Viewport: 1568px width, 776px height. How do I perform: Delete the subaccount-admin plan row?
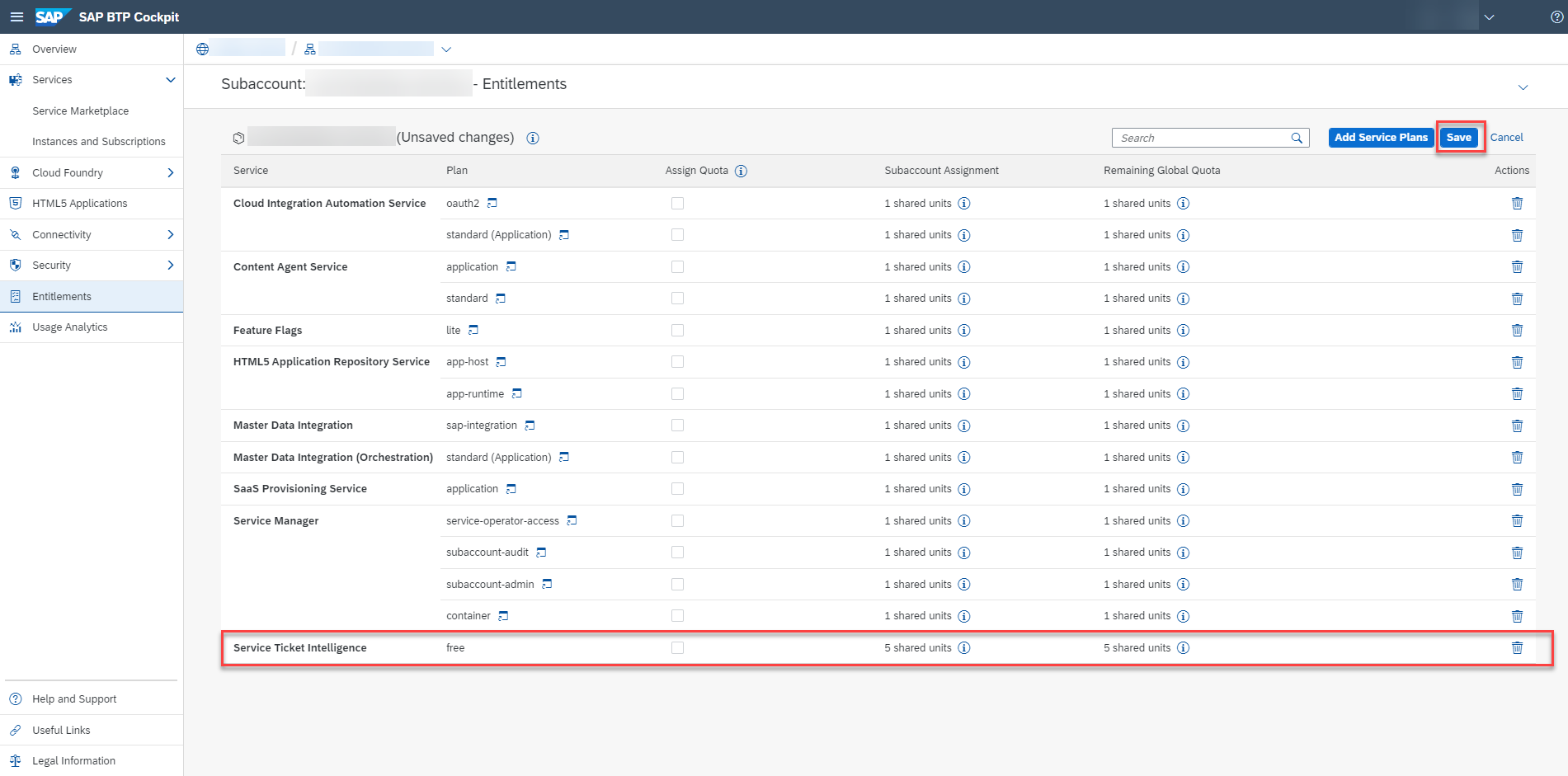tap(1517, 584)
